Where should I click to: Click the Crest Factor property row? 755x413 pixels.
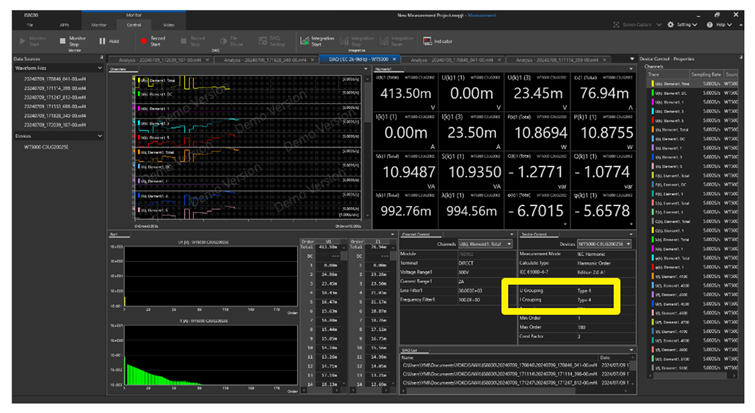tap(577, 336)
